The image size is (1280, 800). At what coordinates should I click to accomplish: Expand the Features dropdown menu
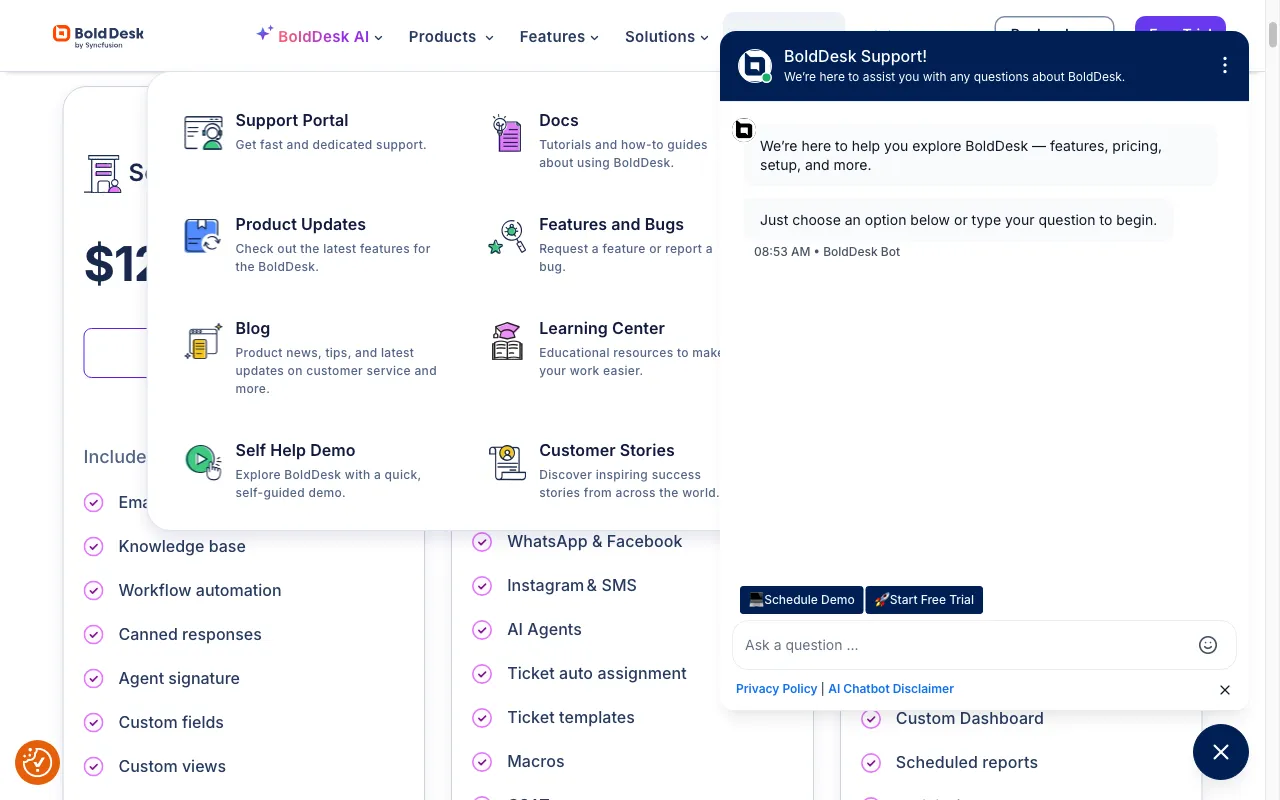point(559,36)
